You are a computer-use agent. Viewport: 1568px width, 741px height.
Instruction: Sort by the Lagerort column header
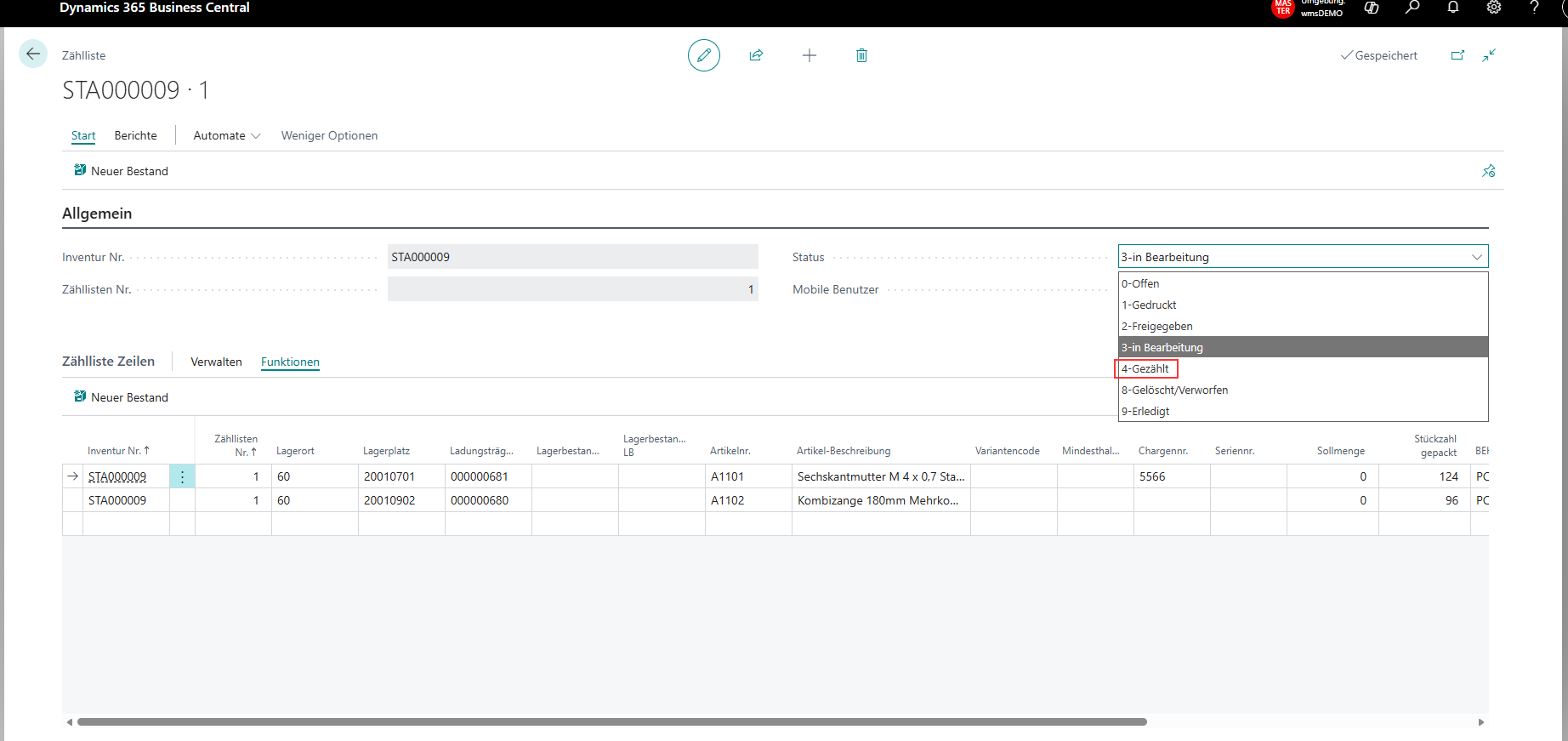(x=295, y=451)
